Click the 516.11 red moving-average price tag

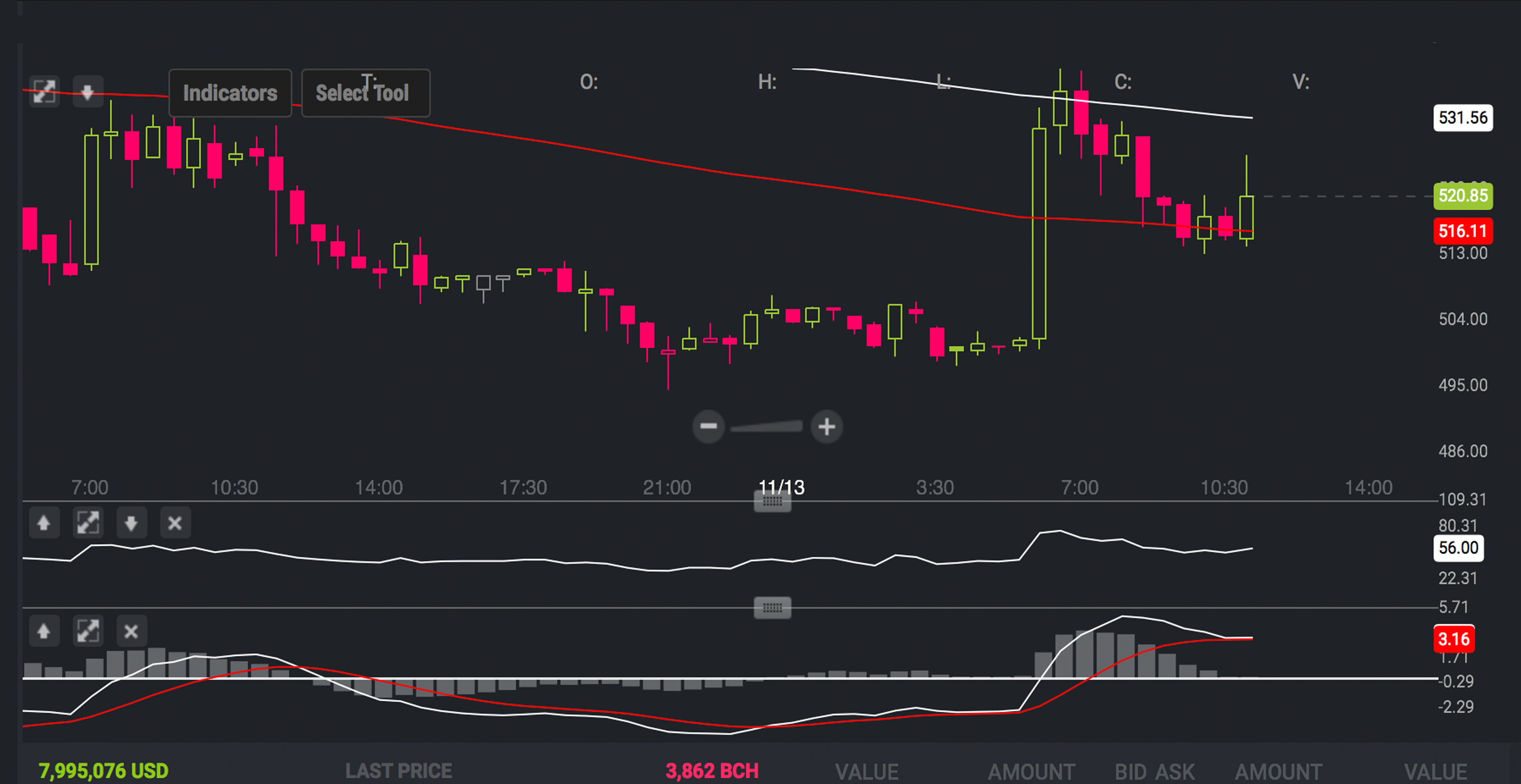tap(1463, 231)
